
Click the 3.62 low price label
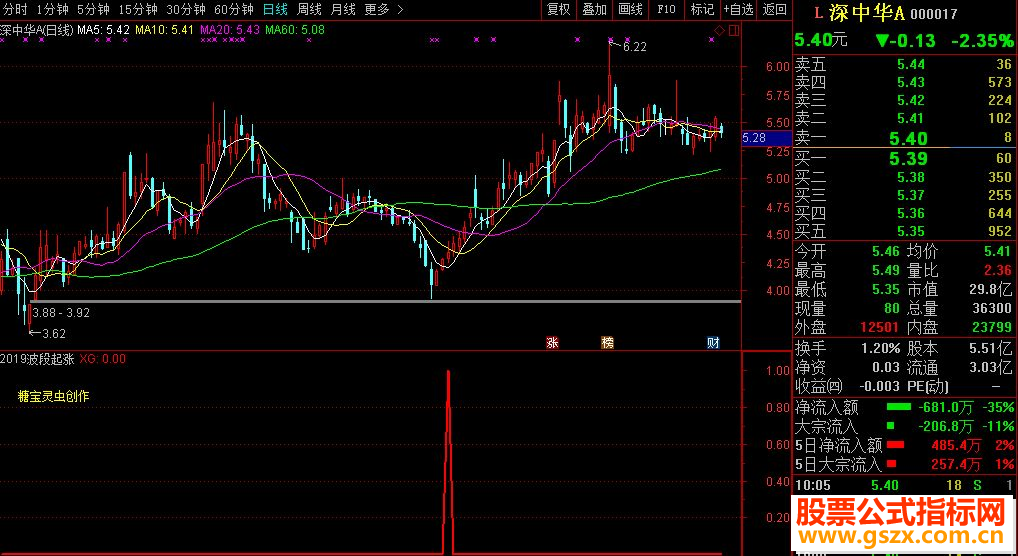click(x=54, y=334)
